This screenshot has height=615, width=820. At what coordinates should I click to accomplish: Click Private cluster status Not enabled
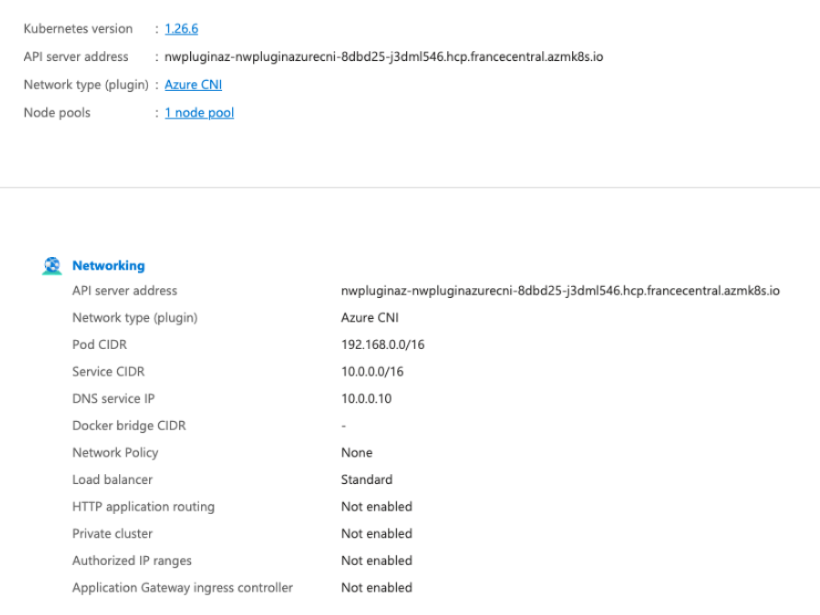click(x=376, y=533)
